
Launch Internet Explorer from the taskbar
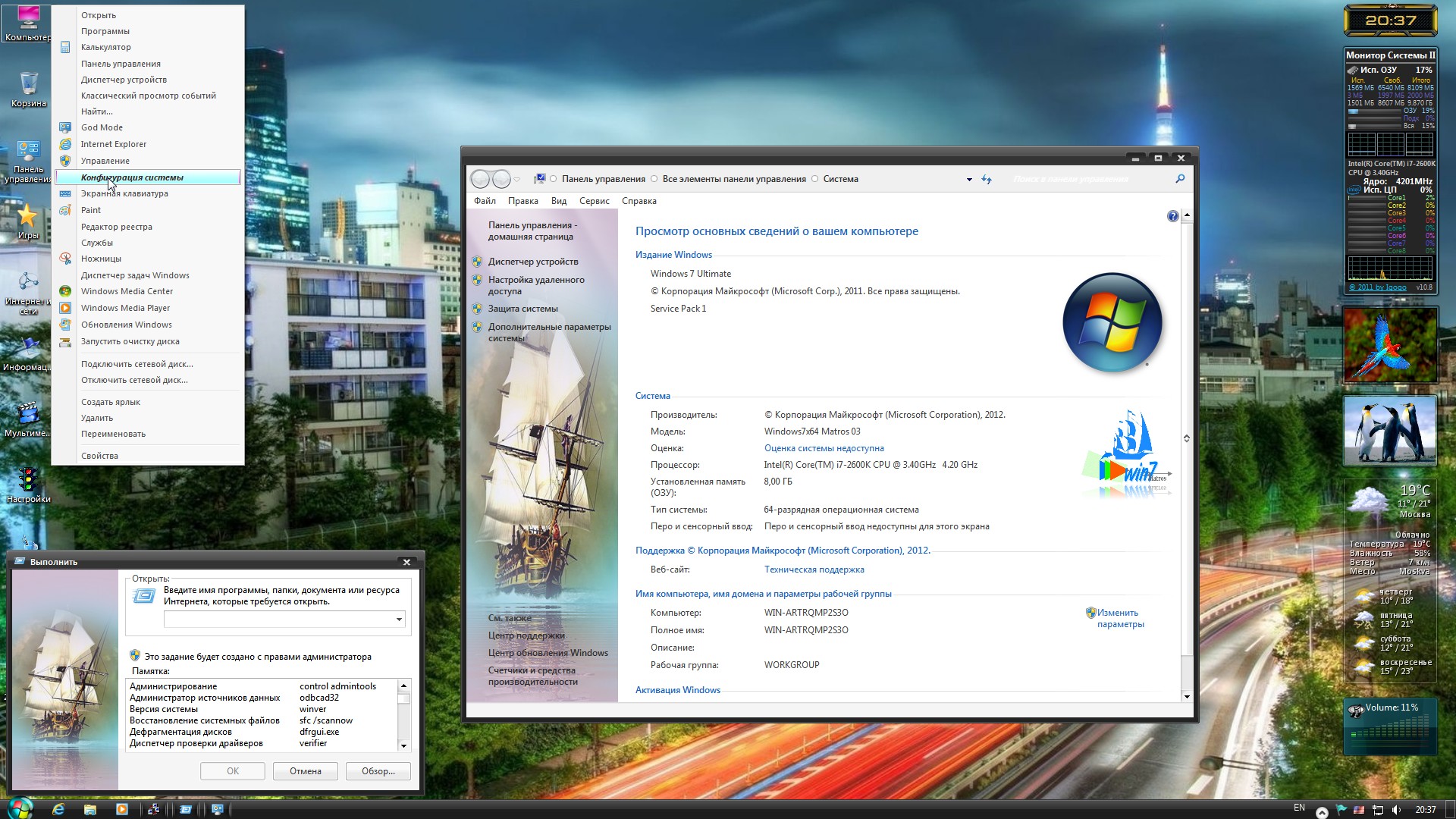58,809
